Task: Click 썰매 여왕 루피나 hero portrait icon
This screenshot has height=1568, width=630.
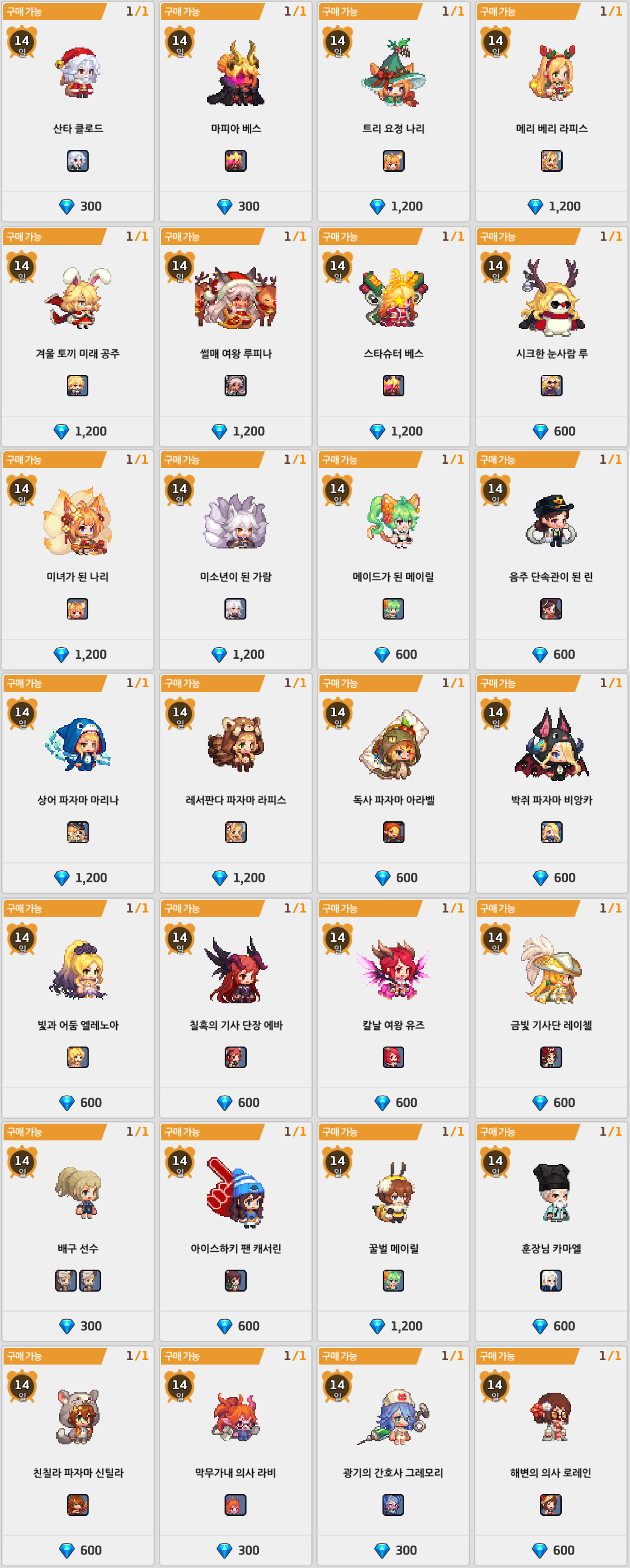Action: [x=236, y=385]
